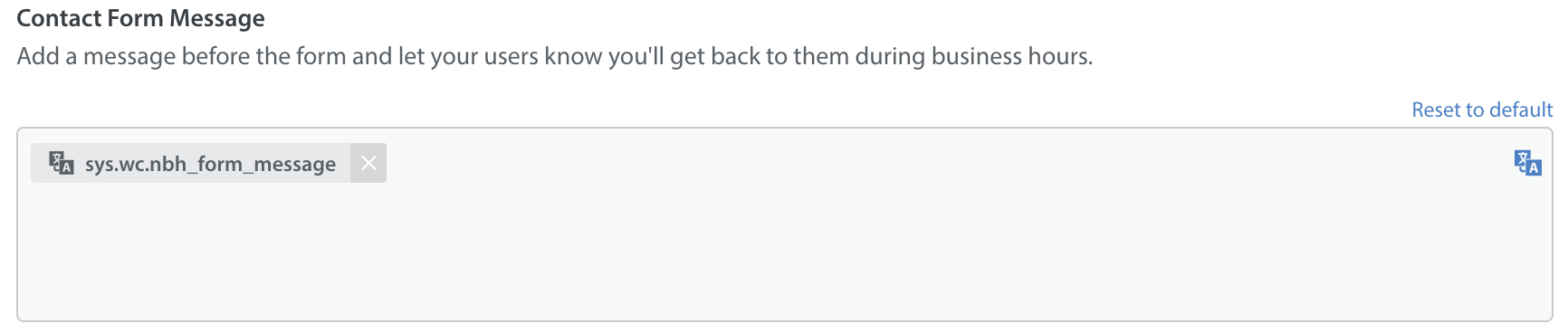
Task: Click the Contact Form Message heading
Action: pyautogui.click(x=140, y=18)
